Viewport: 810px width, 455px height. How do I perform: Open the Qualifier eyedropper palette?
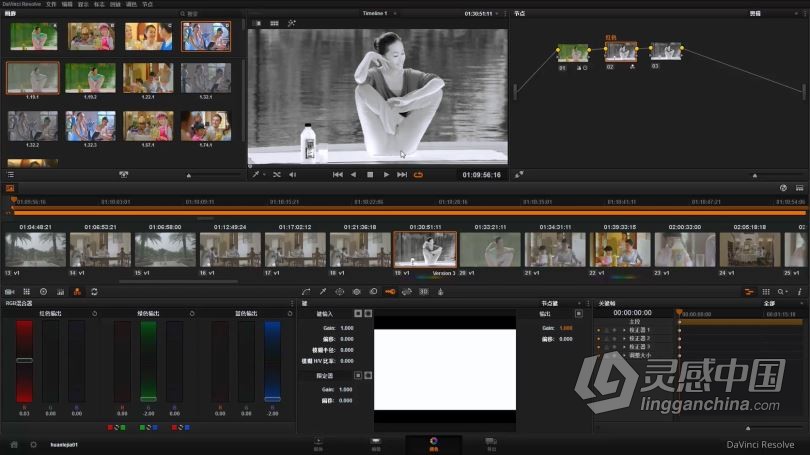(323, 292)
